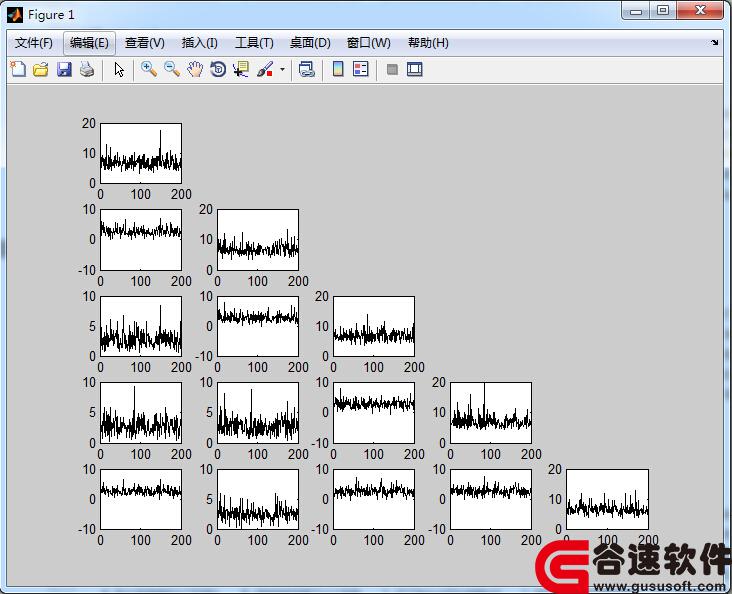Select the second subplot in bottom row
This screenshot has height=594, width=732.
click(258, 499)
